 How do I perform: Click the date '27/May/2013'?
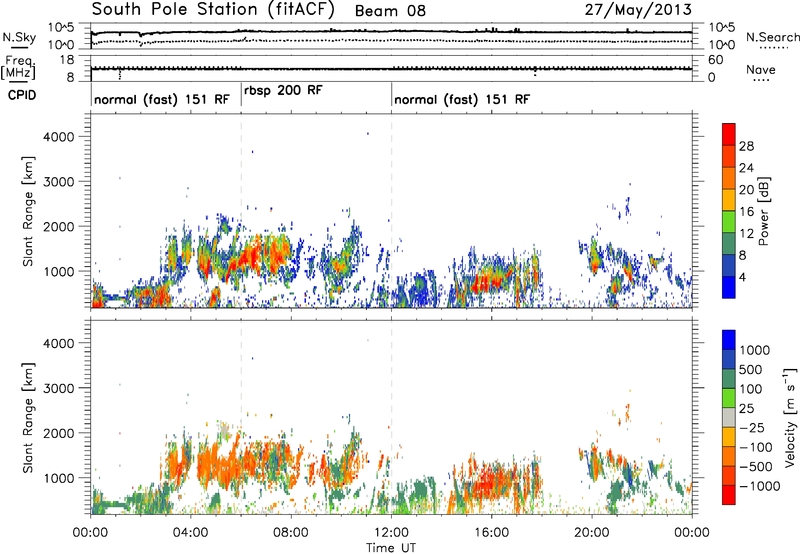638,10
